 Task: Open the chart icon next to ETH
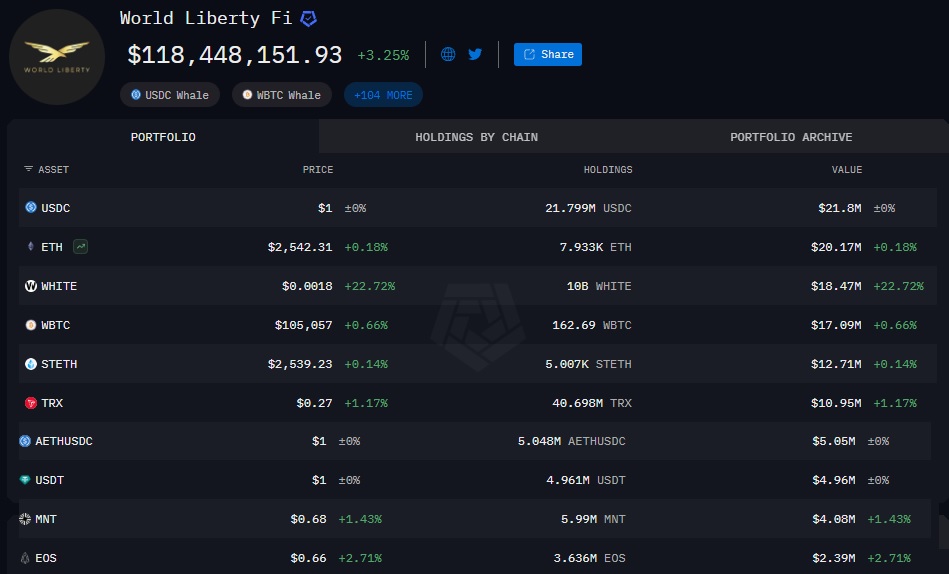coord(80,246)
